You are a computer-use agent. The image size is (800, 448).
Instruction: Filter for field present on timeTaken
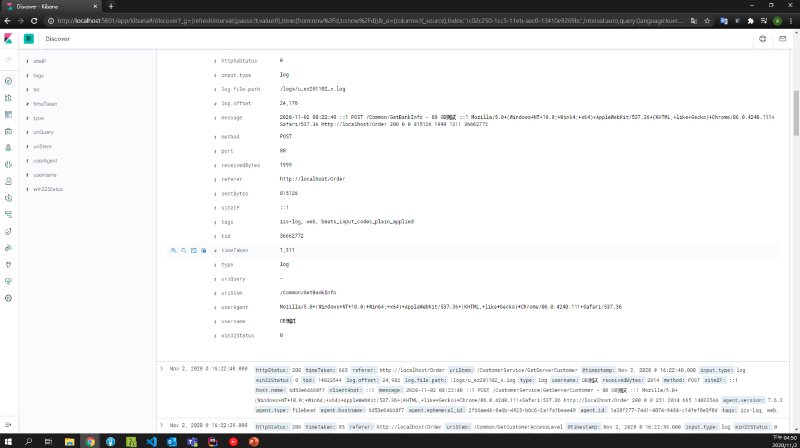[203, 250]
